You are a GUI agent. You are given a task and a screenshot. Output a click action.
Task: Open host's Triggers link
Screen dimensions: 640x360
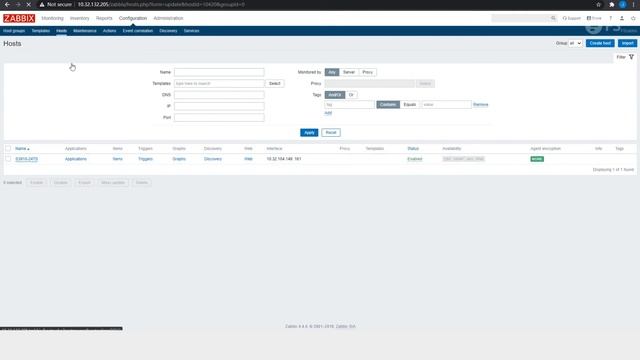pos(145,159)
